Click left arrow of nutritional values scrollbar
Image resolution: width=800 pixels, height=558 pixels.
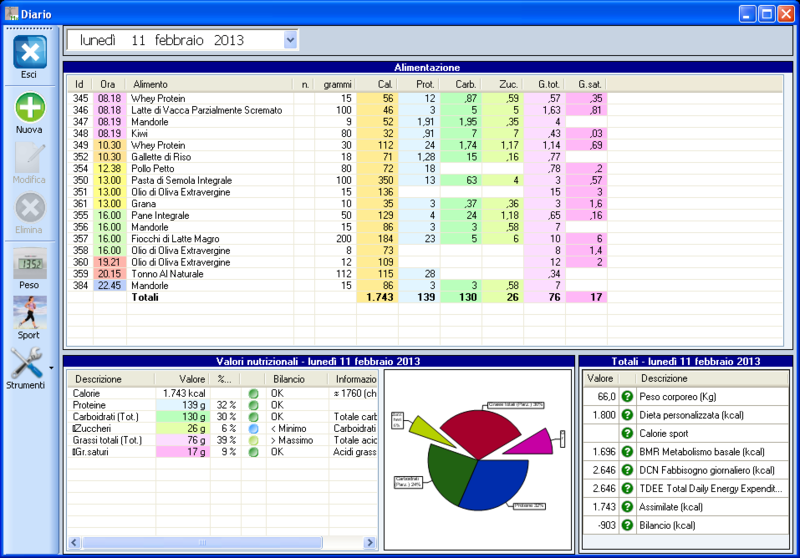tap(74, 542)
